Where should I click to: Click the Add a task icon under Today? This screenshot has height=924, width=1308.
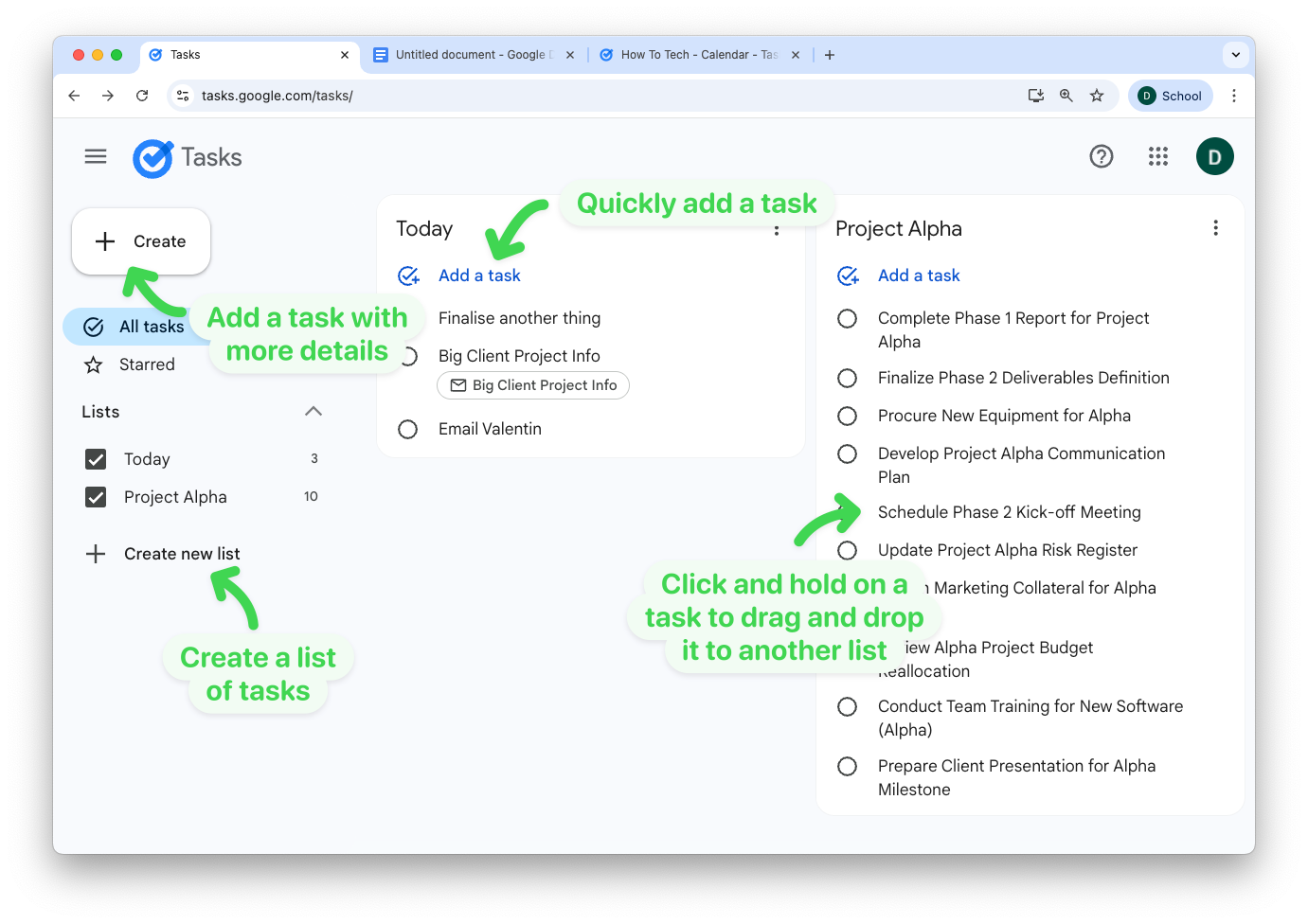pos(407,275)
